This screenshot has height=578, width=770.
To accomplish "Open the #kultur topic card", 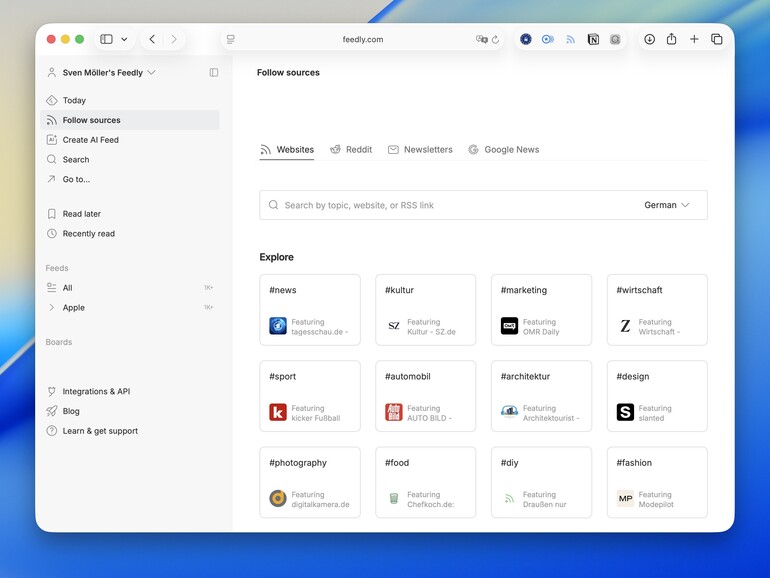I will (426, 310).
